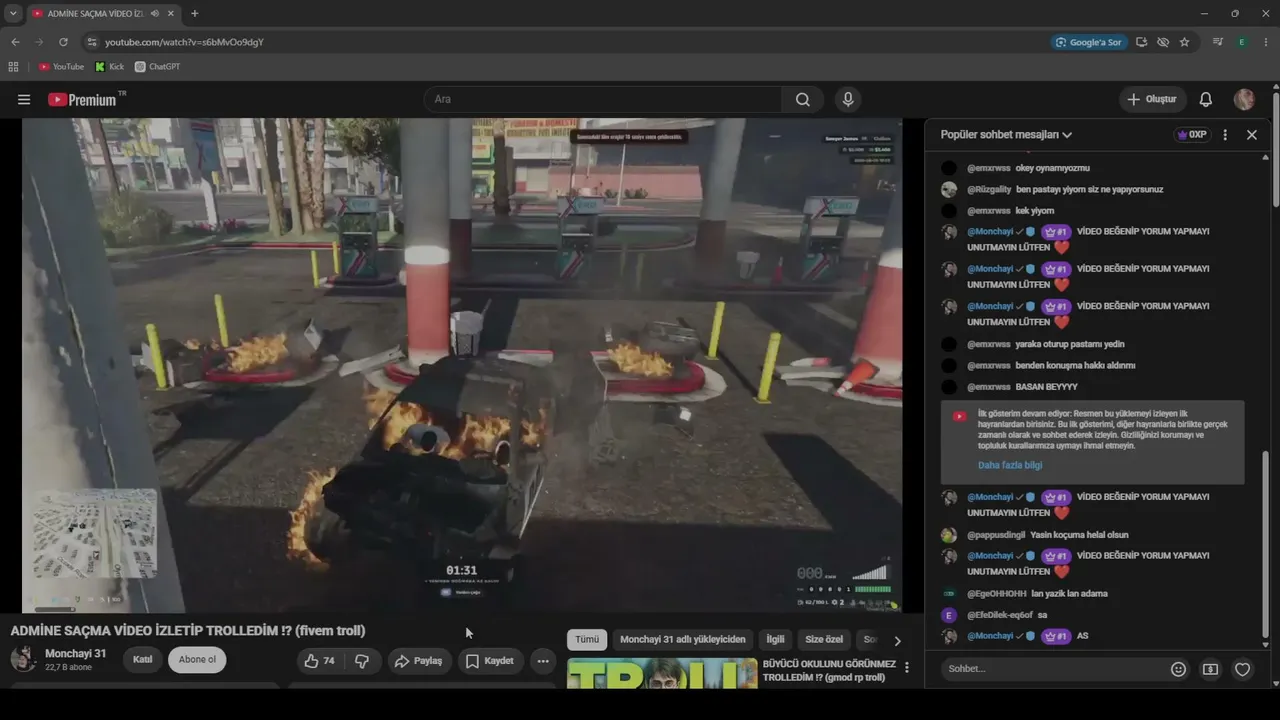1280x720 pixels.
Task: Open Monchayi 31 channel name link
Action: pos(75,654)
